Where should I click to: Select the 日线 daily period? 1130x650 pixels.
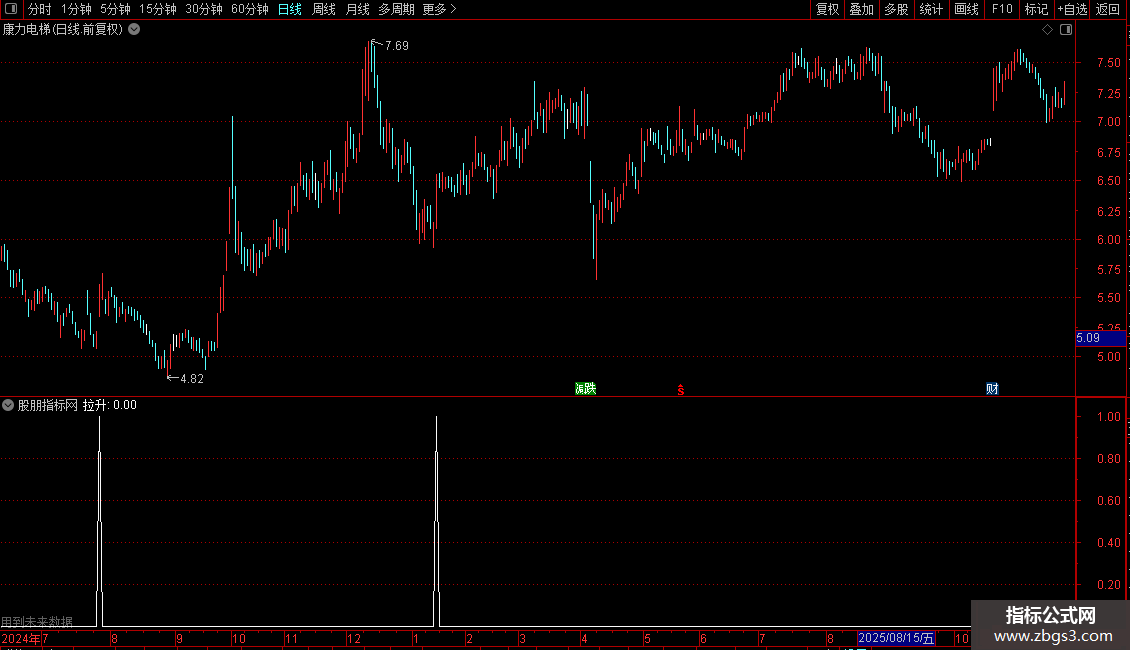click(x=290, y=9)
